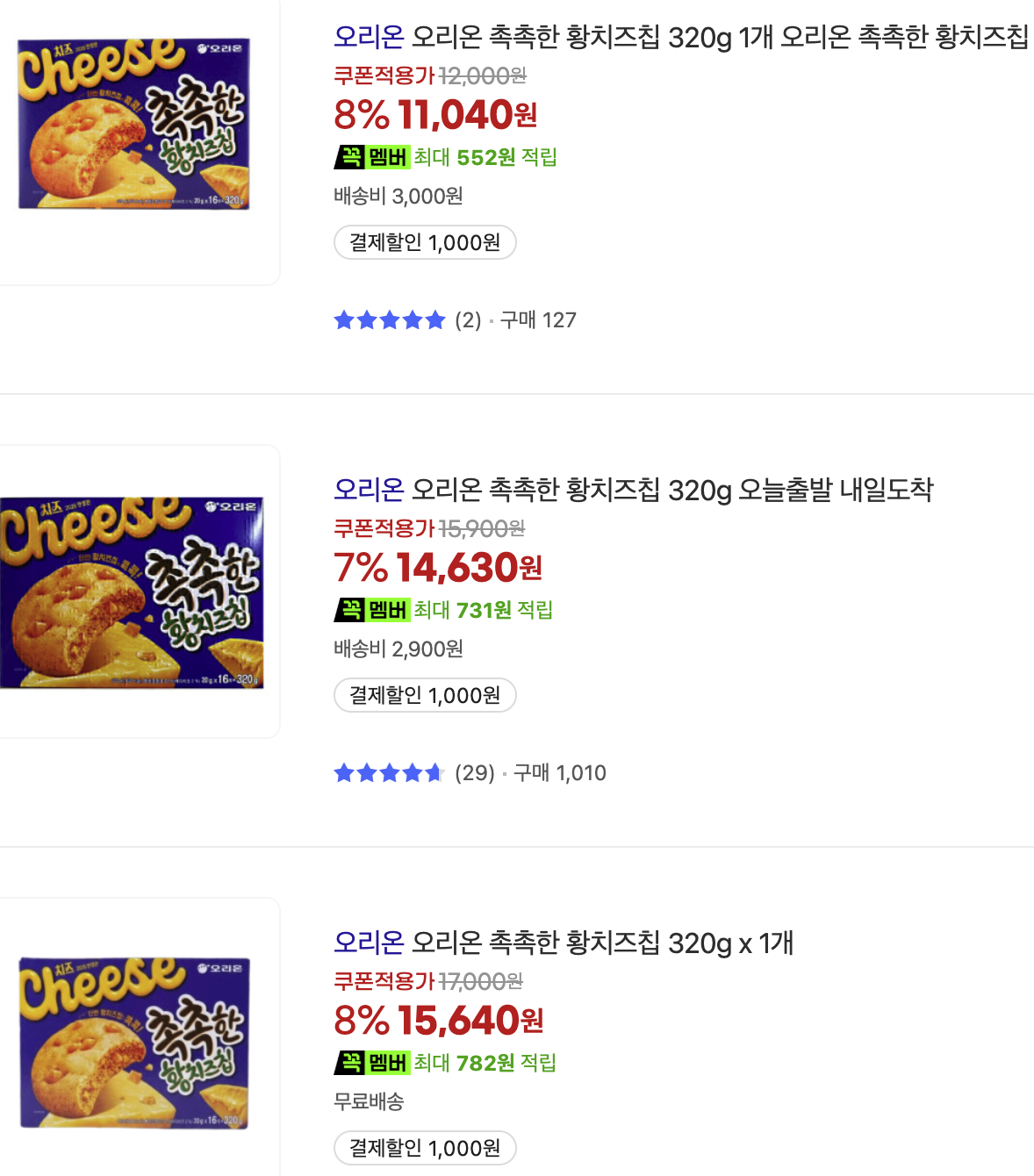Click the star rating with 29 reviews
Viewport: 1034px width, 1176px height.
coord(390,773)
